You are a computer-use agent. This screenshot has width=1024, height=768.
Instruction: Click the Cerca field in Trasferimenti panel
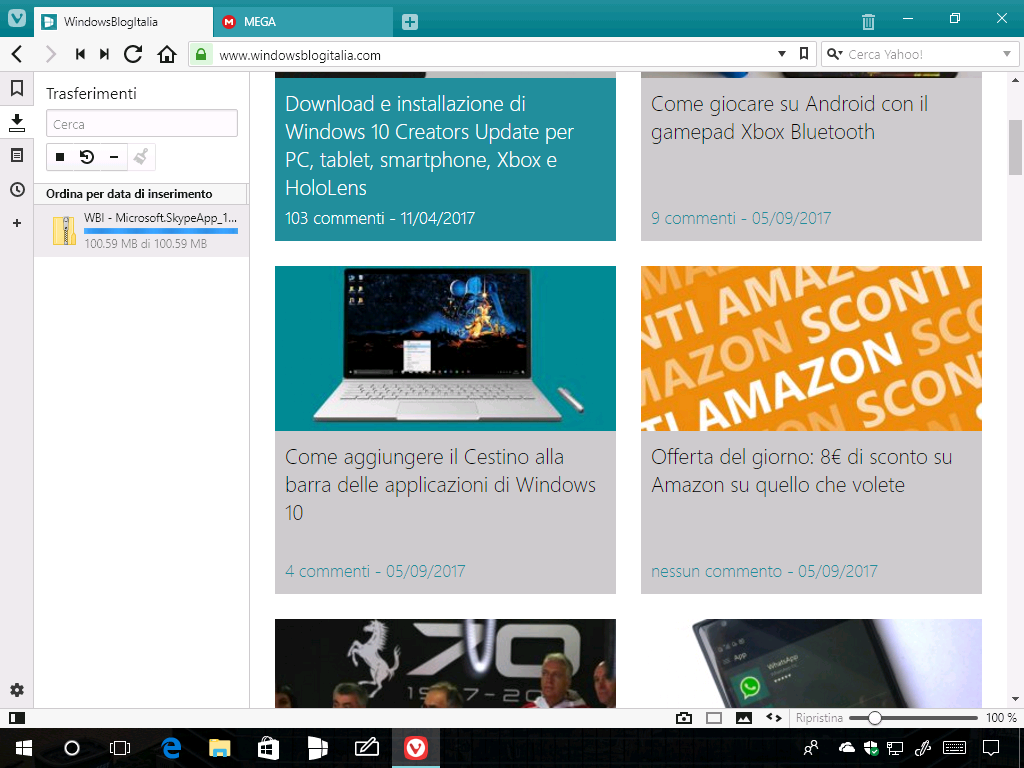pos(142,123)
